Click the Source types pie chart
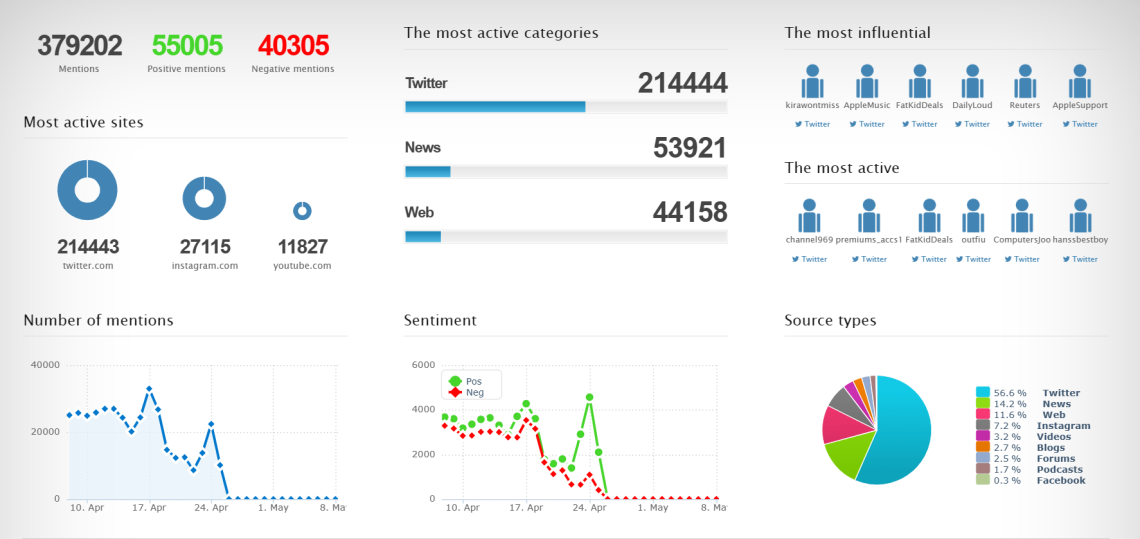This screenshot has width=1140, height=539. [x=877, y=430]
